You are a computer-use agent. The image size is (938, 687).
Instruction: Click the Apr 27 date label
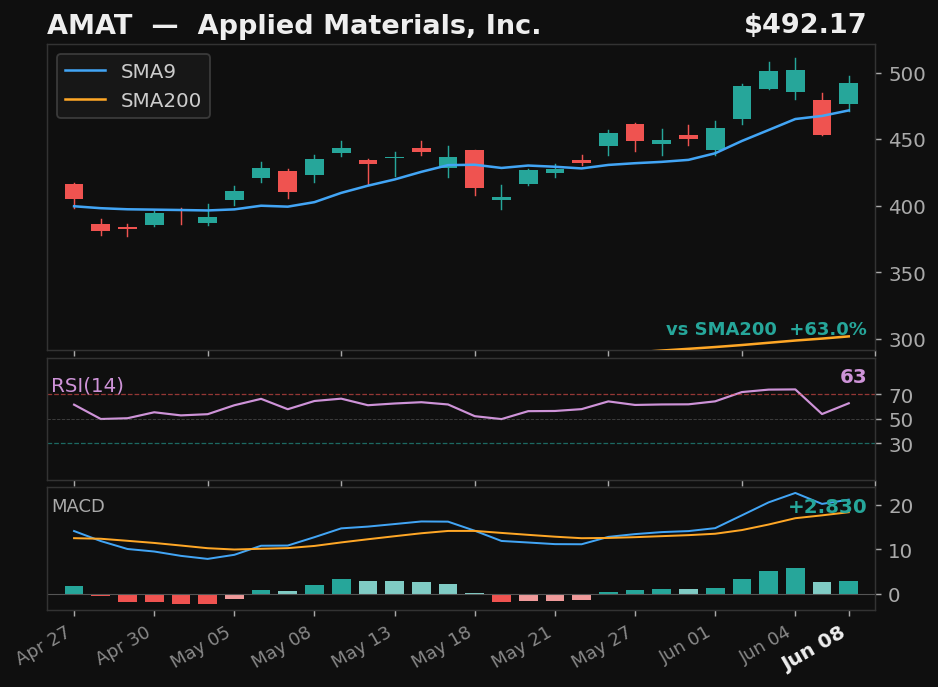tap(44, 646)
